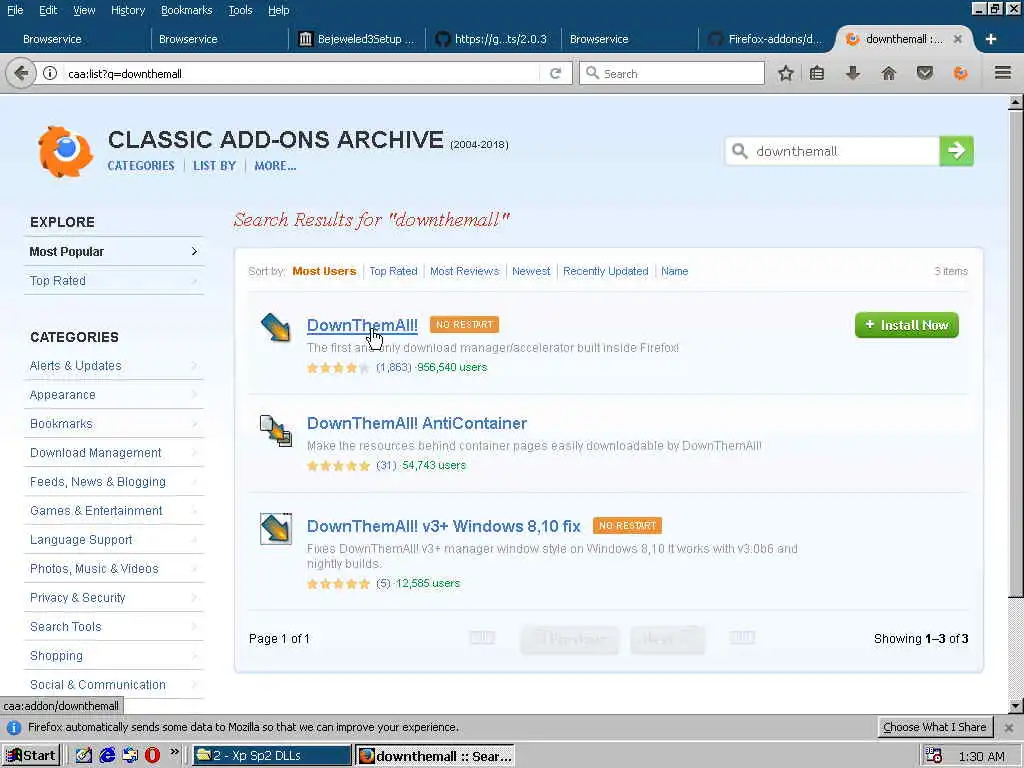This screenshot has height=768, width=1024.
Task: Click the notepad quick launch icon
Action: (84, 756)
